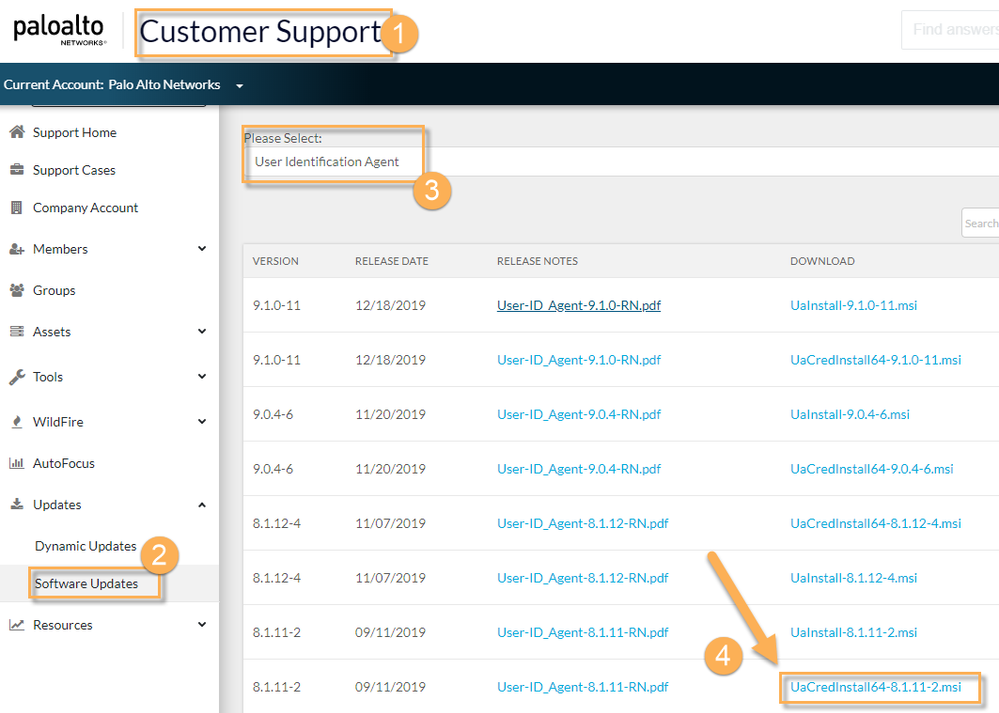Open release notes in UaCredInstall64-9.0.4-6.msi row
999x713 pixels.
coord(579,469)
